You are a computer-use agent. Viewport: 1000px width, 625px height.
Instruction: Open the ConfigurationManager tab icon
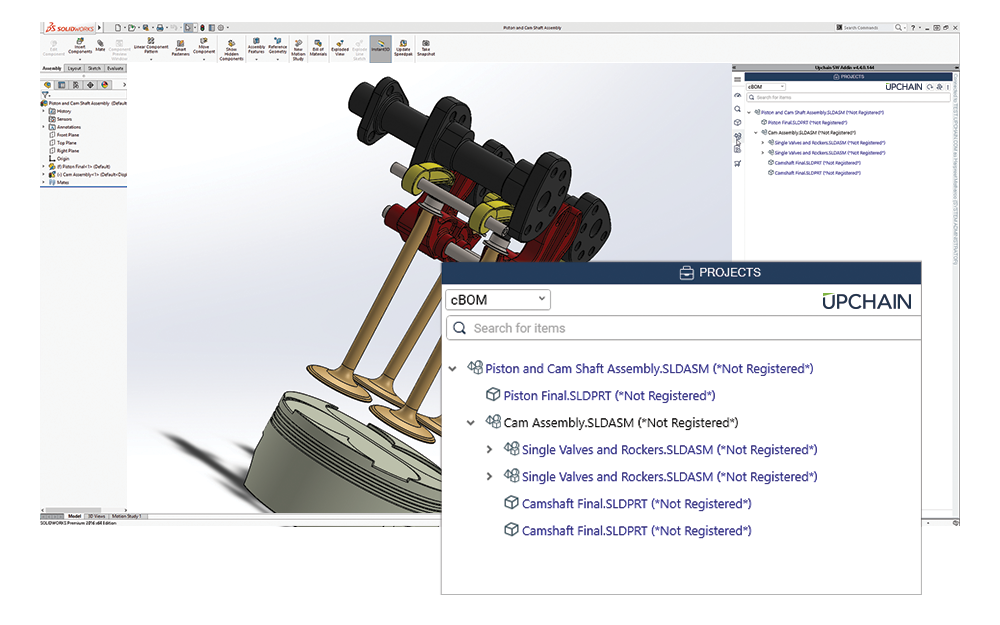click(x=76, y=84)
